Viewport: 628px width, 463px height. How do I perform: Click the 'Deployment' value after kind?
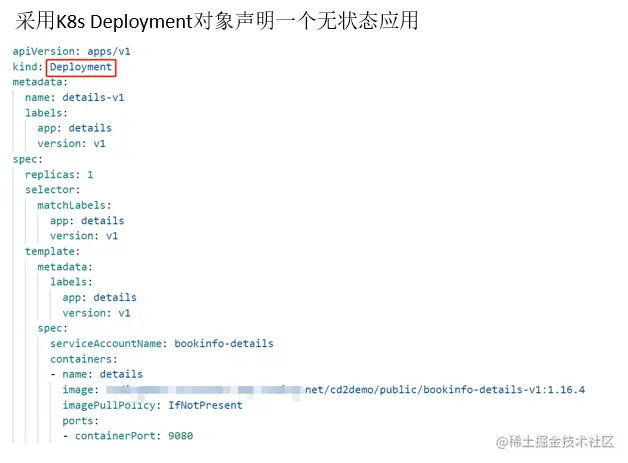(81, 67)
